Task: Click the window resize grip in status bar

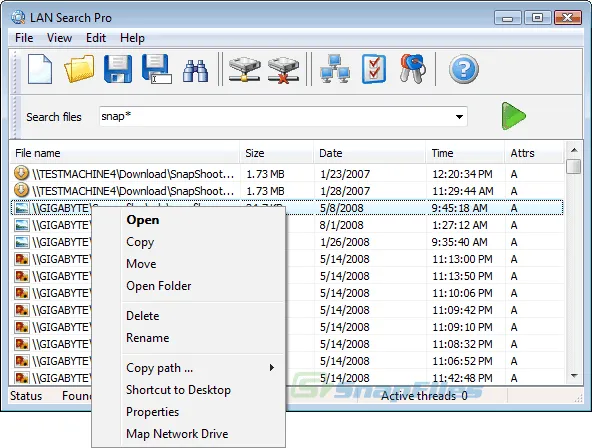Action: [578, 398]
